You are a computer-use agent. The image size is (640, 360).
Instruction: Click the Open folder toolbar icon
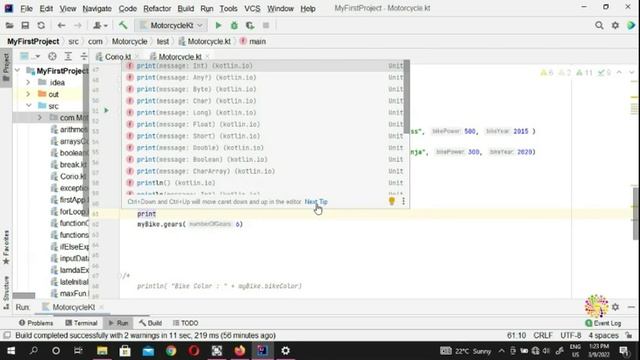point(9,25)
